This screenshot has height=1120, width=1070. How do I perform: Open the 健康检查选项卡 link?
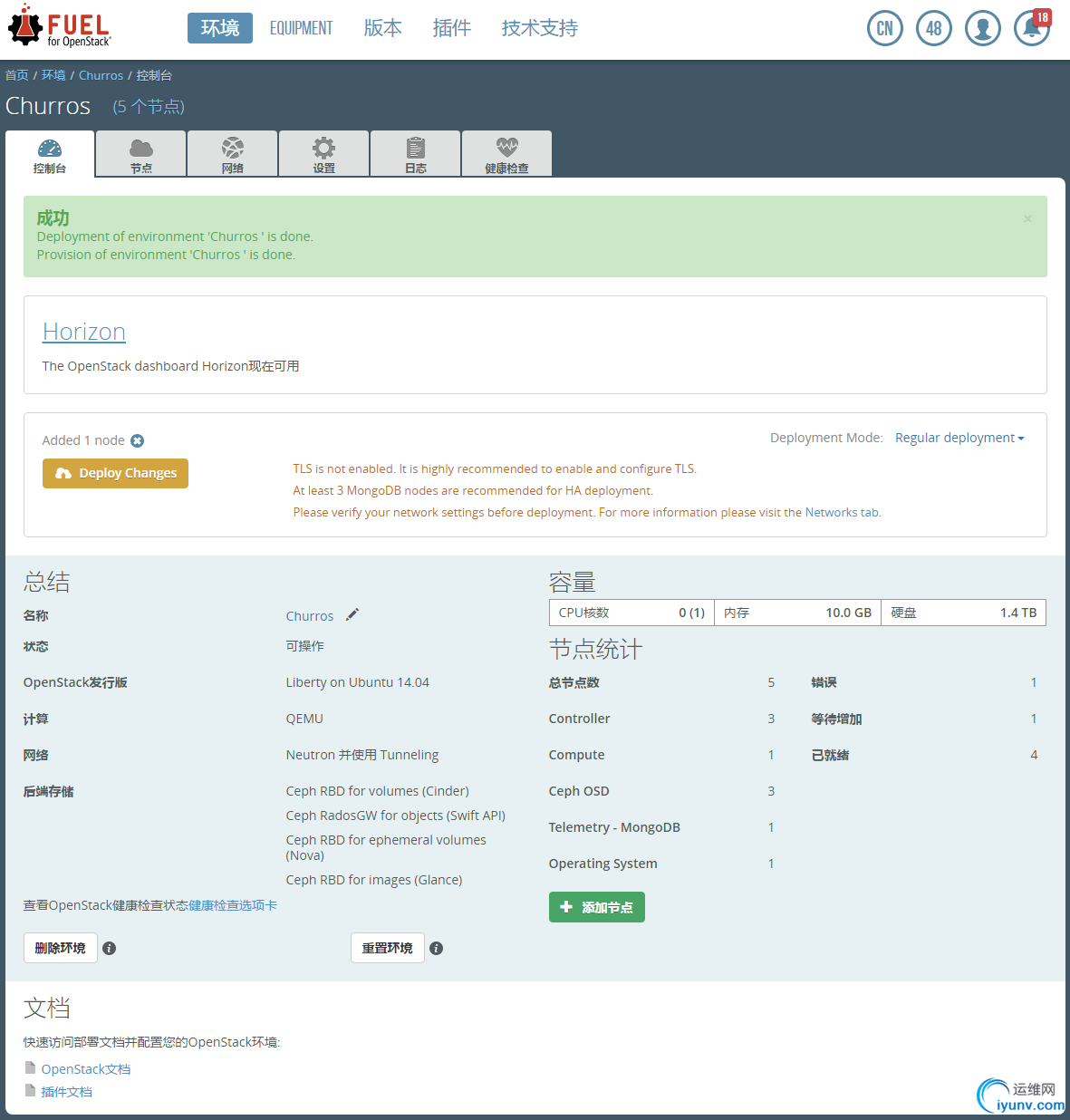233,905
